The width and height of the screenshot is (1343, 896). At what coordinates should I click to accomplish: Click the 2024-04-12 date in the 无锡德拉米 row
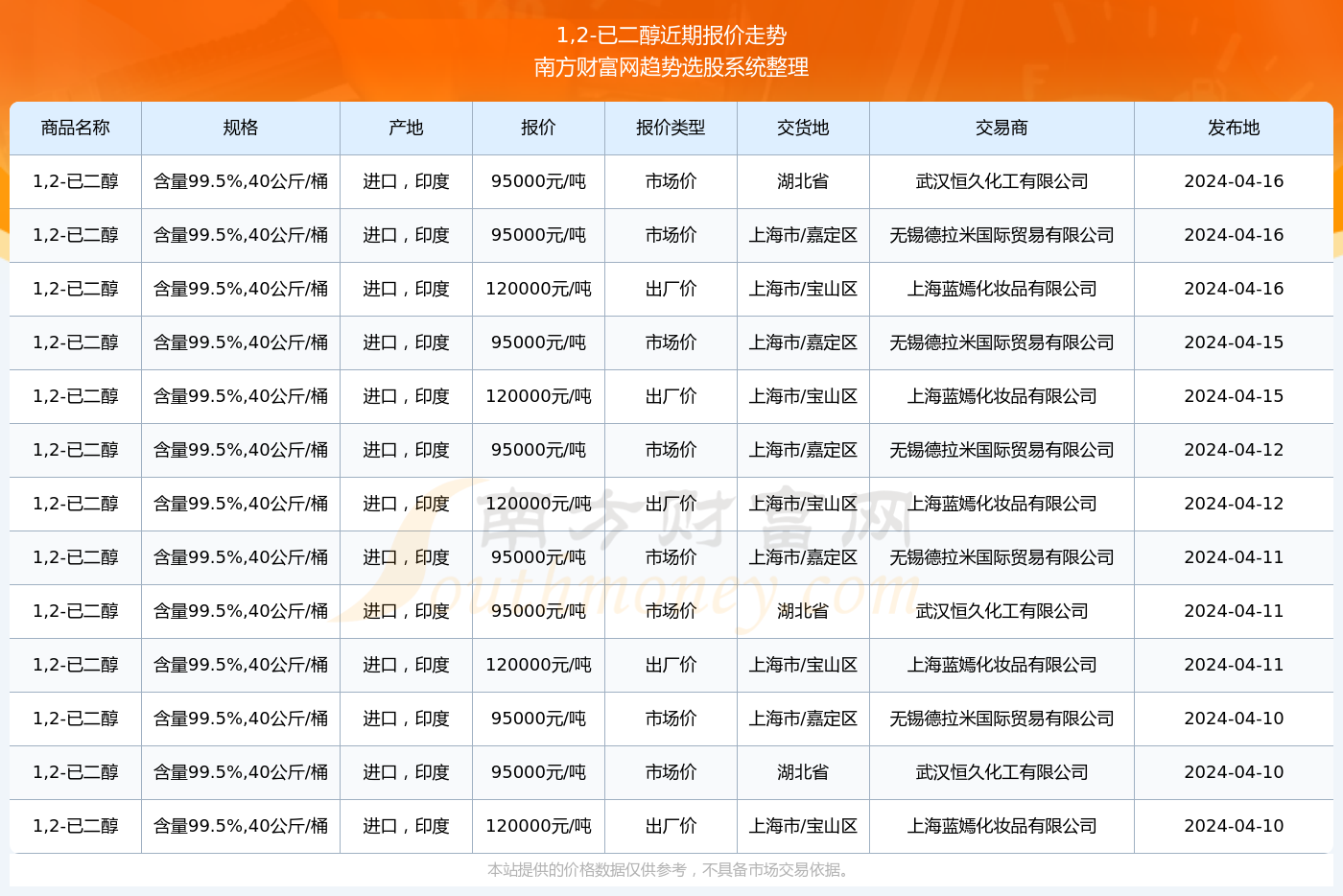point(1234,450)
